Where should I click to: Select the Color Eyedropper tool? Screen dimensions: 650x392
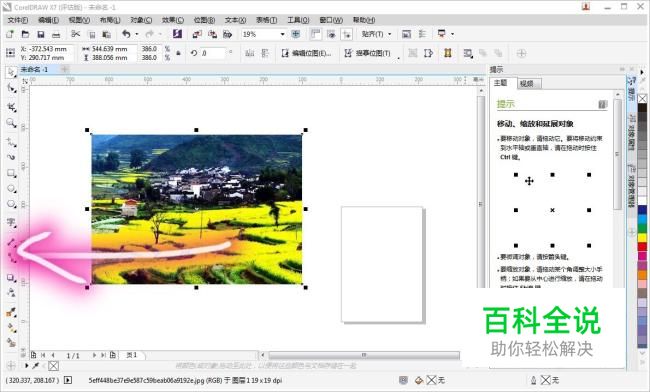pyautogui.click(x=11, y=312)
